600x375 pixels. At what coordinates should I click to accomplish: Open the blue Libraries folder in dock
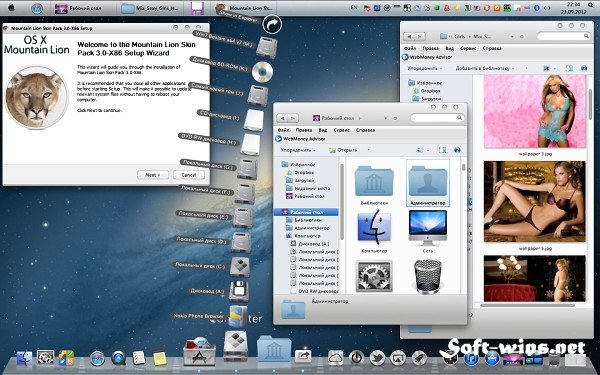pos(274,349)
